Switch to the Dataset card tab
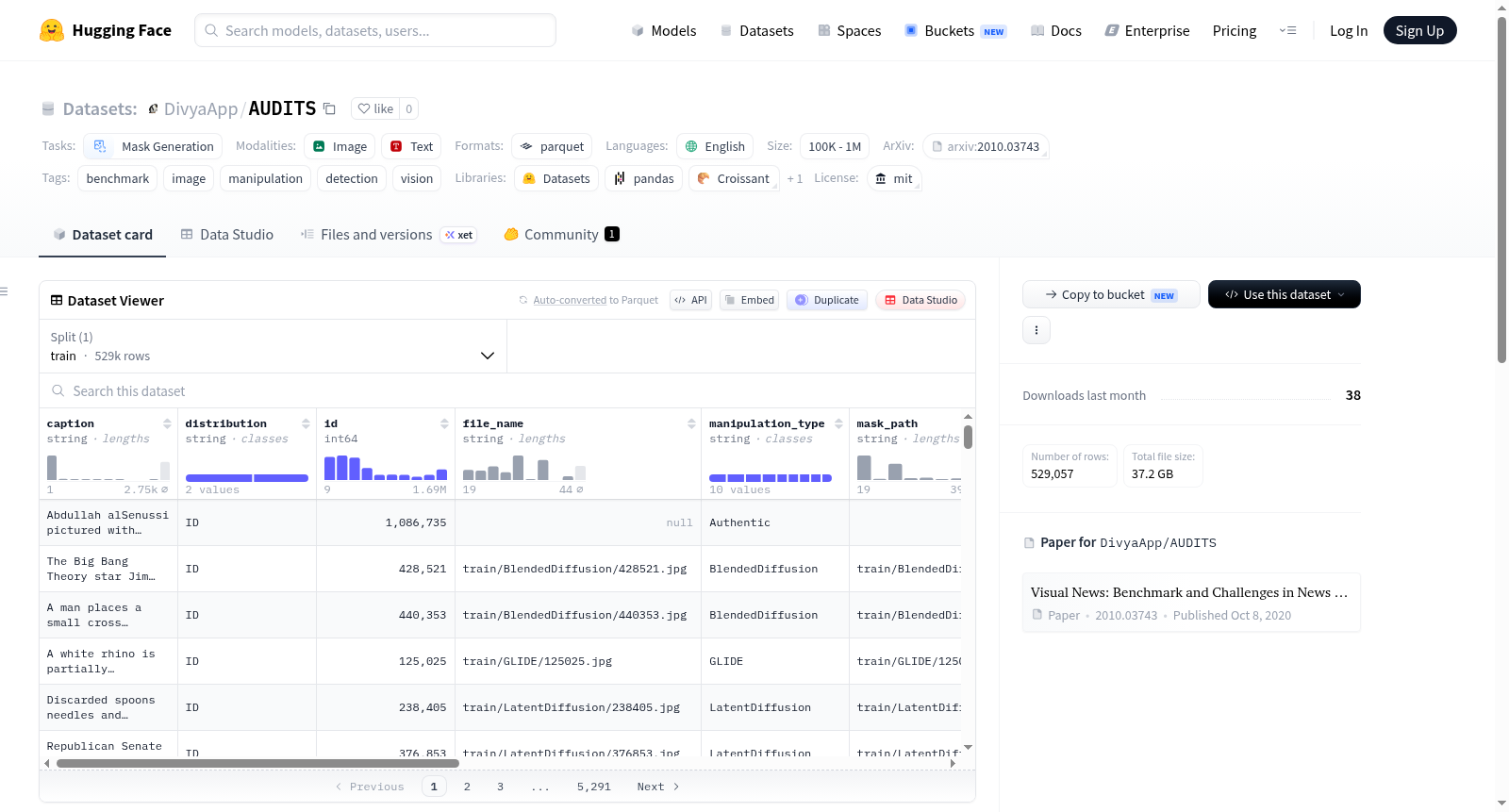This screenshot has height=812, width=1509. click(x=103, y=235)
